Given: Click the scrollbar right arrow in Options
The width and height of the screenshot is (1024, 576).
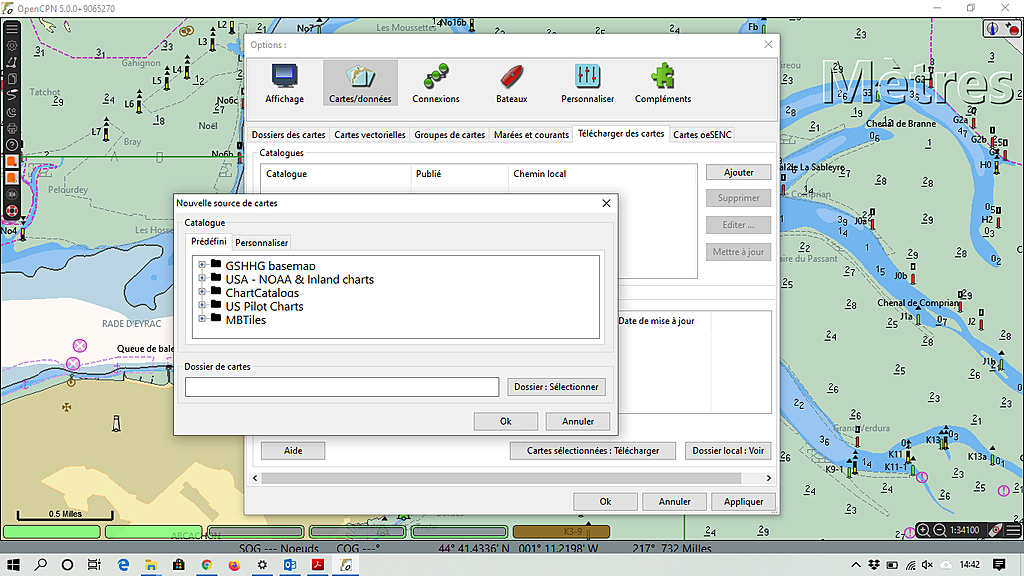Looking at the screenshot, I should click(769, 478).
